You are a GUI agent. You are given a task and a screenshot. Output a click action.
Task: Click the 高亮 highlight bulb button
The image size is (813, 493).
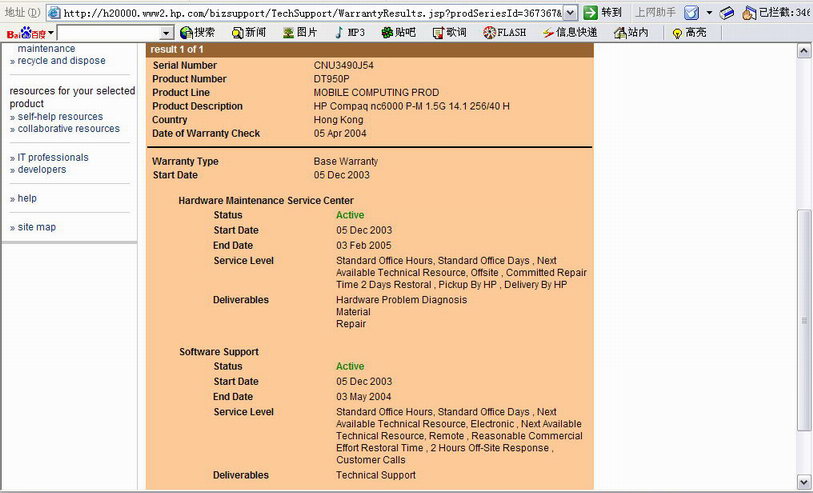(x=690, y=33)
